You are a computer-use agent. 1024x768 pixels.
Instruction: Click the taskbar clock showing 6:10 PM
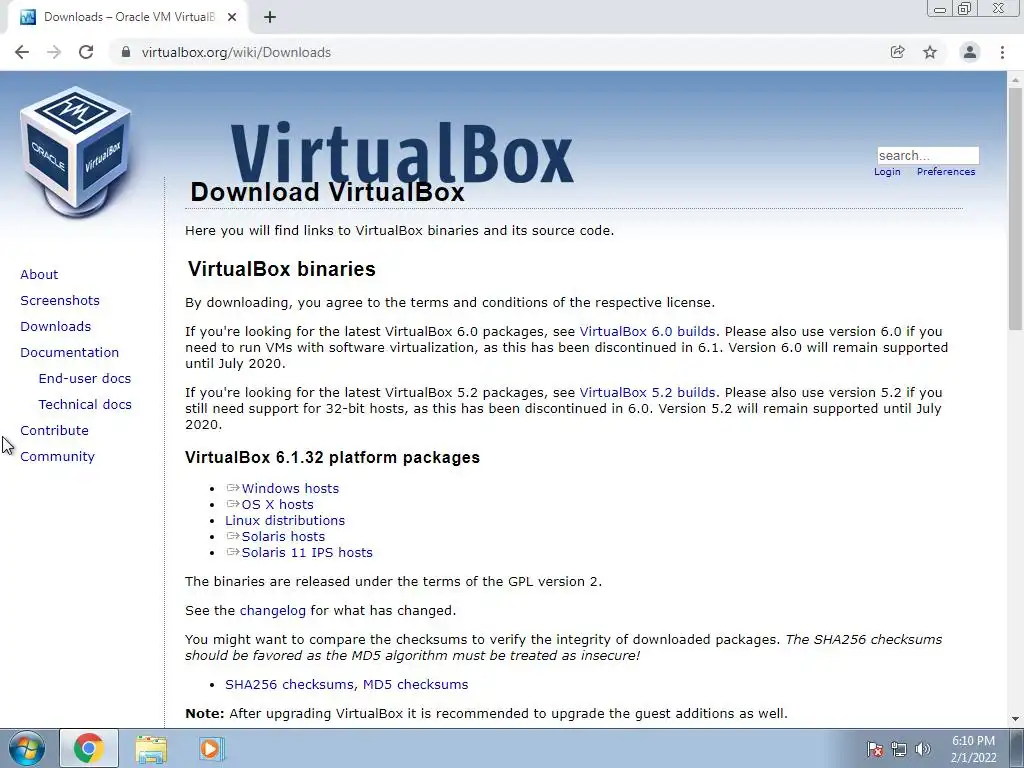click(973, 749)
